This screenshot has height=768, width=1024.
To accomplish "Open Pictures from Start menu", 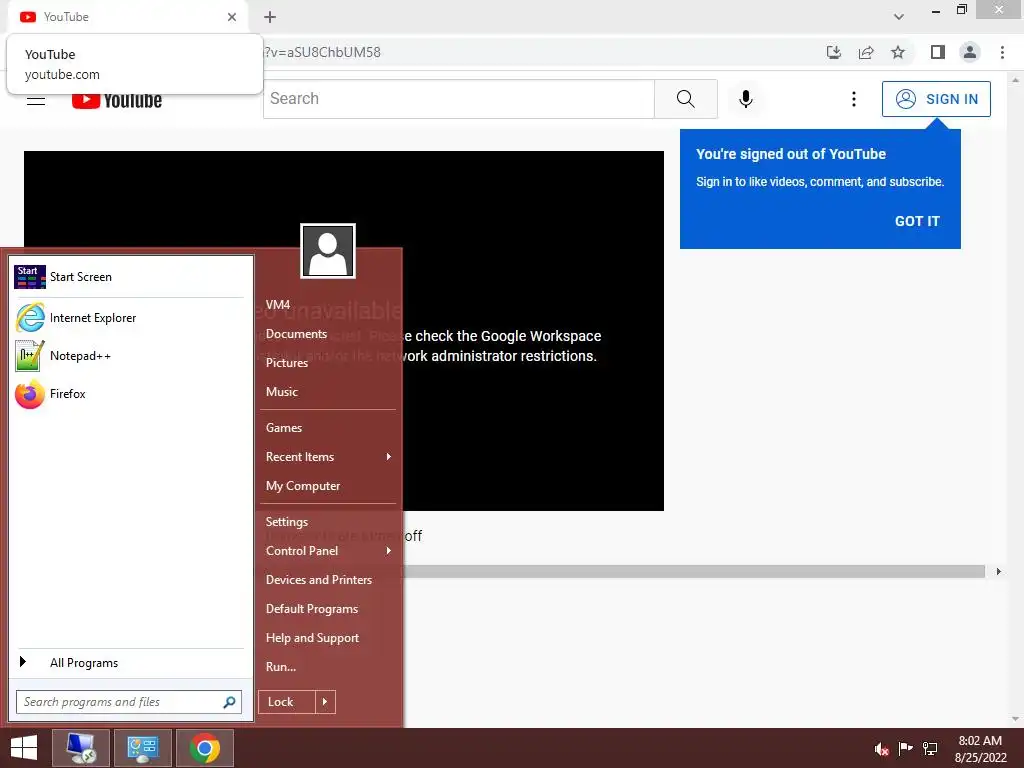I will tap(287, 363).
